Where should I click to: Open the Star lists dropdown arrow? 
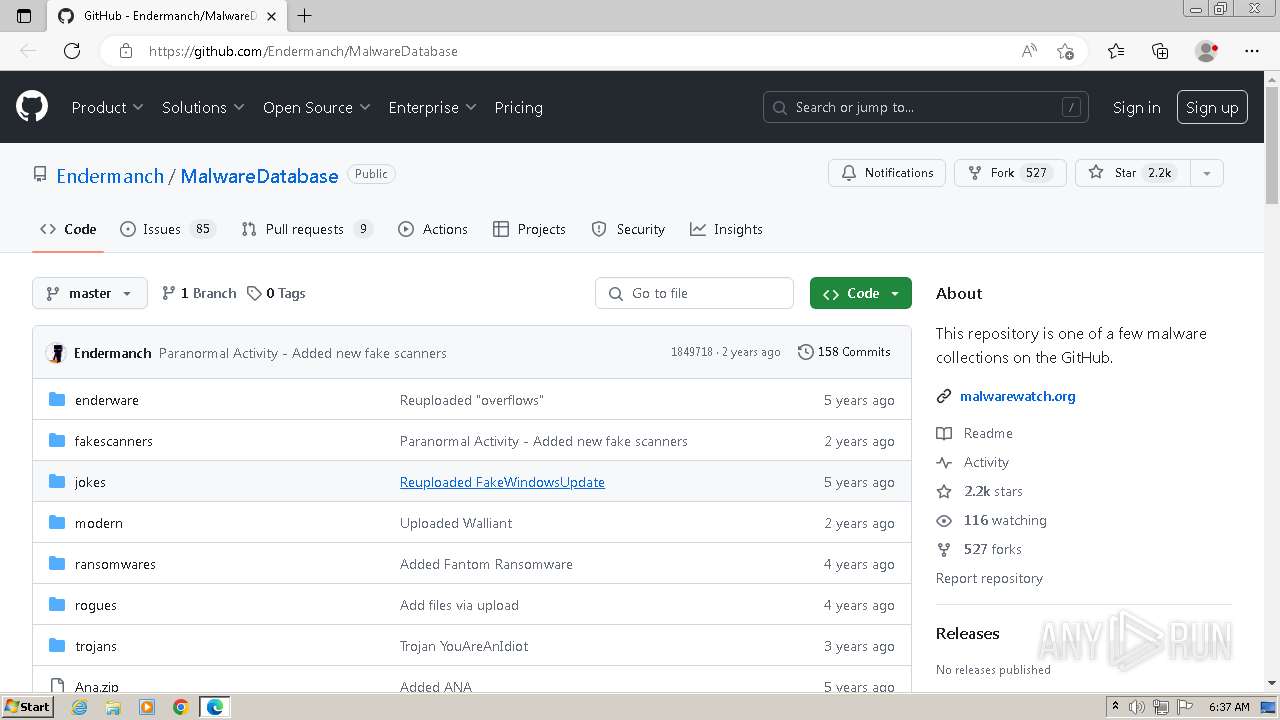tap(1206, 173)
